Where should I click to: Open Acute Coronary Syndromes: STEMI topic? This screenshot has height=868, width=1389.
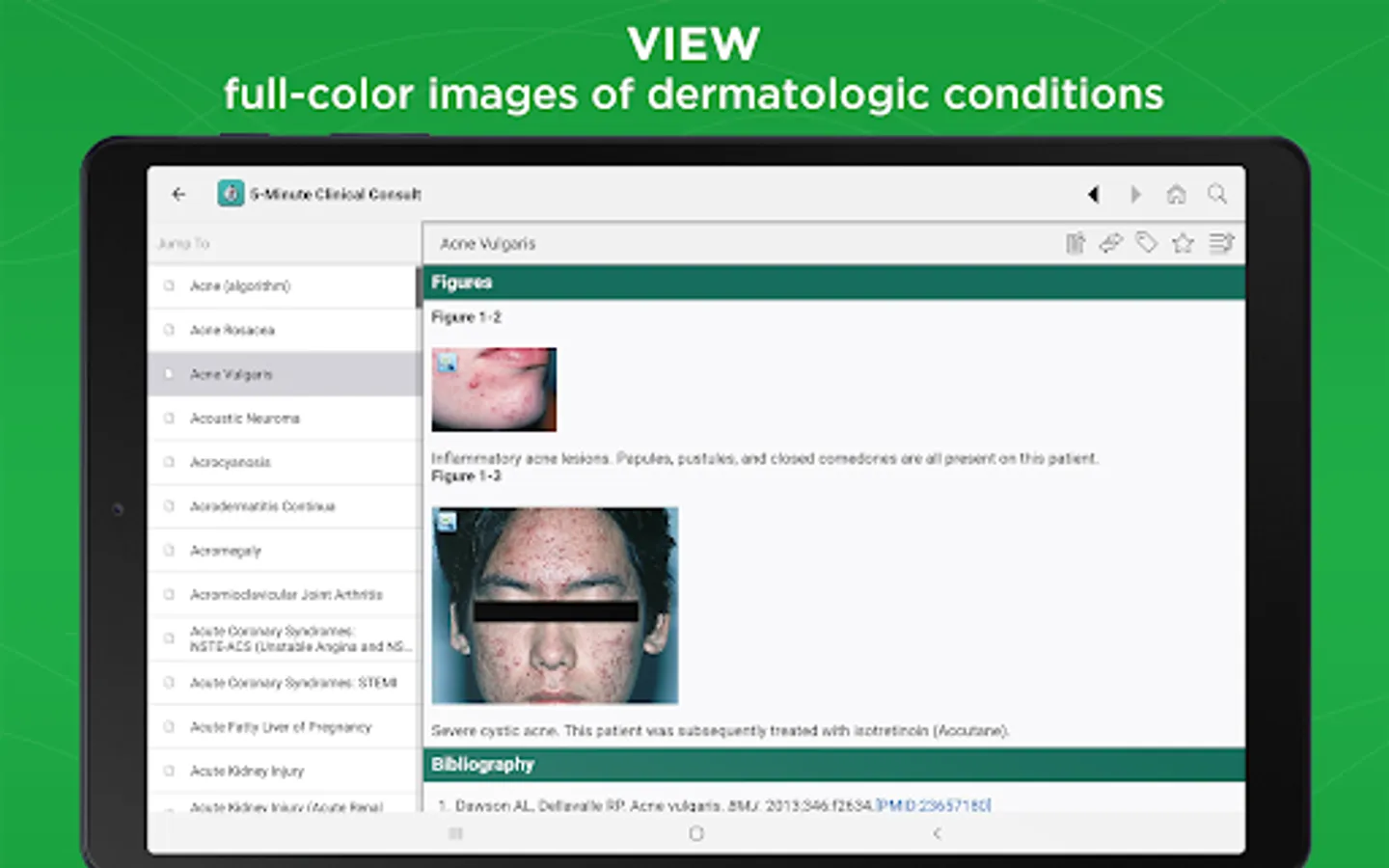(x=285, y=683)
